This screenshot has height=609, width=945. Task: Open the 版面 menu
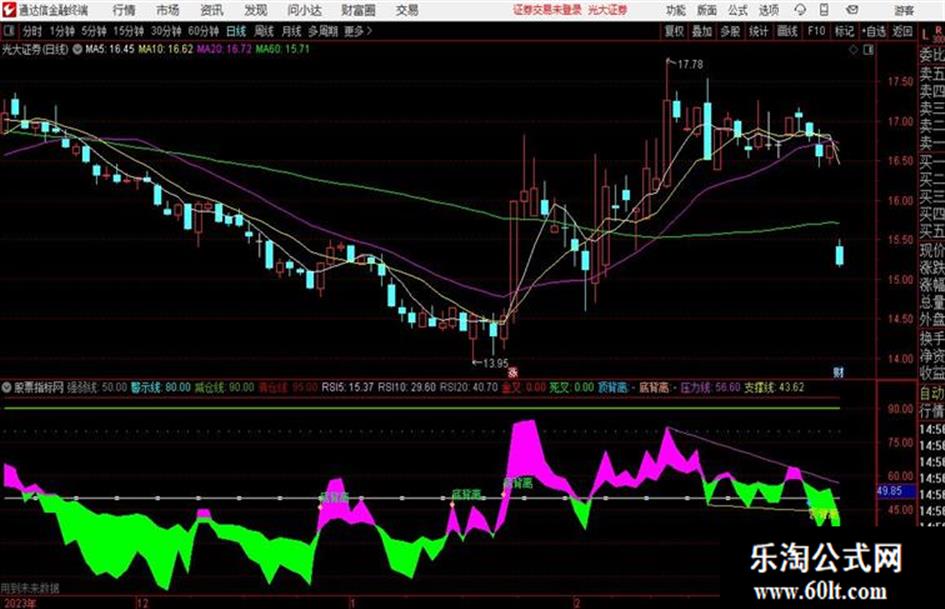707,10
